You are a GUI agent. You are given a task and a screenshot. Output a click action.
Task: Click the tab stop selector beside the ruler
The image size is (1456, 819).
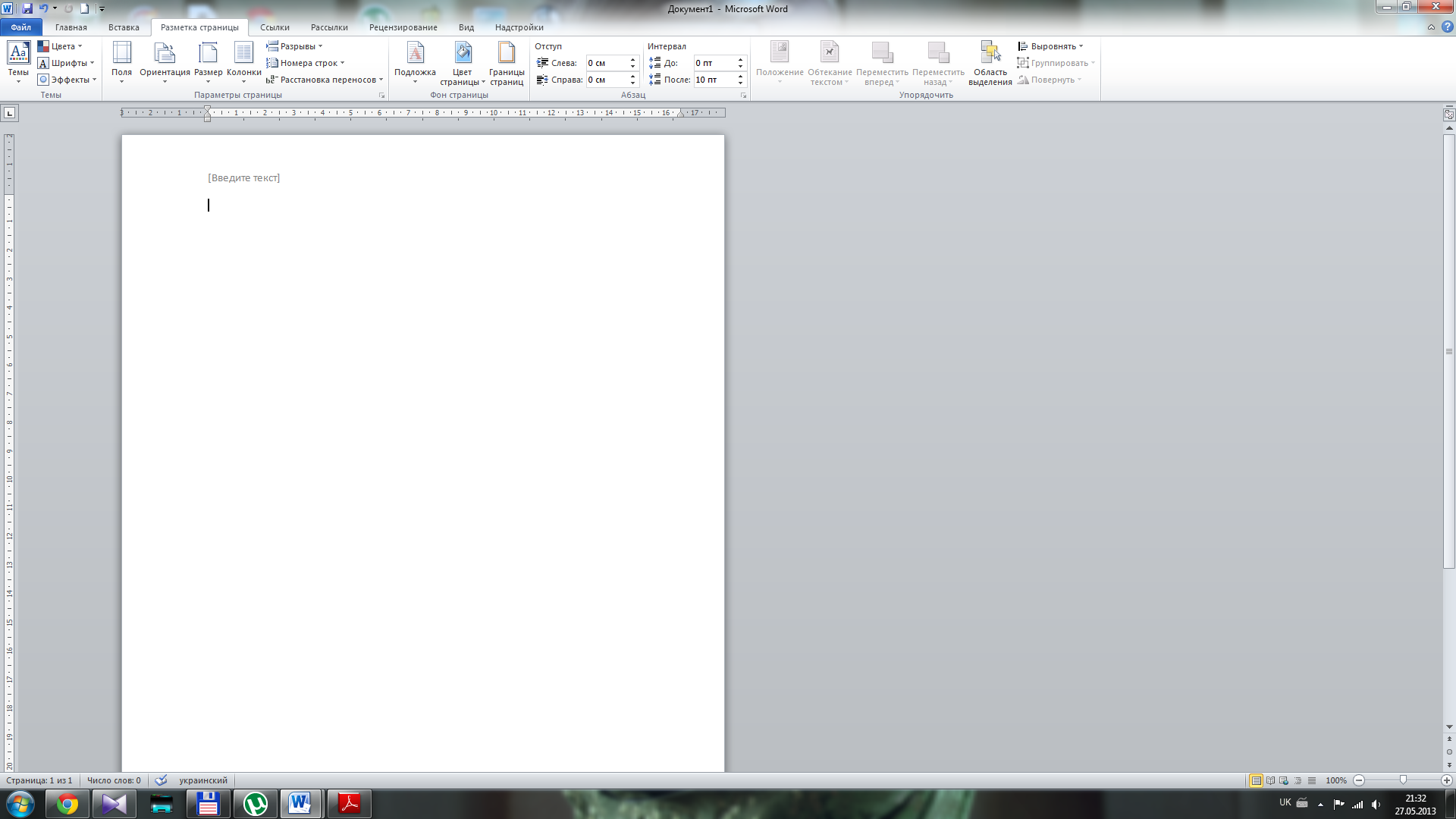tap(9, 113)
